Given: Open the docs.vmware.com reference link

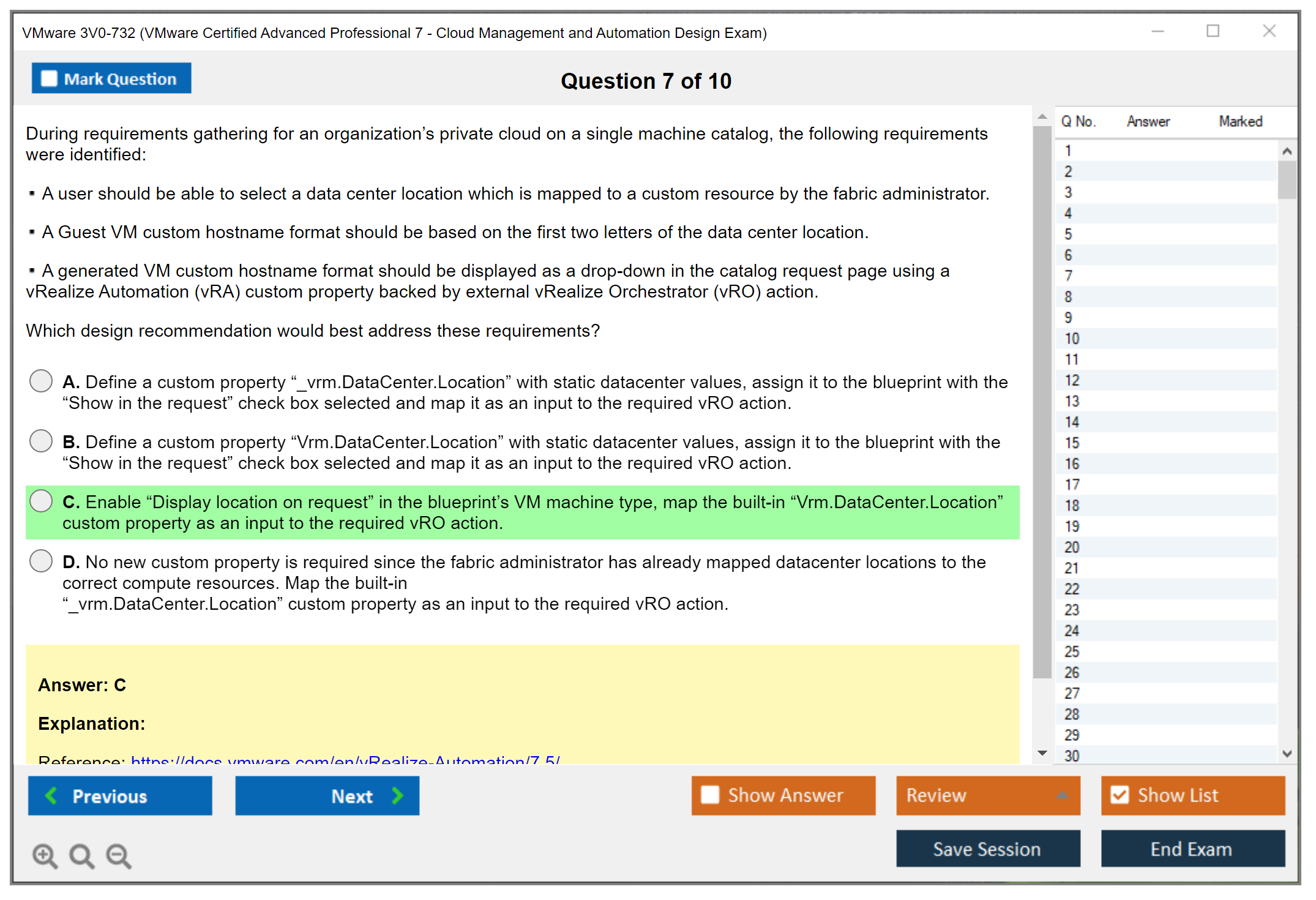Looking at the screenshot, I should tap(345, 760).
